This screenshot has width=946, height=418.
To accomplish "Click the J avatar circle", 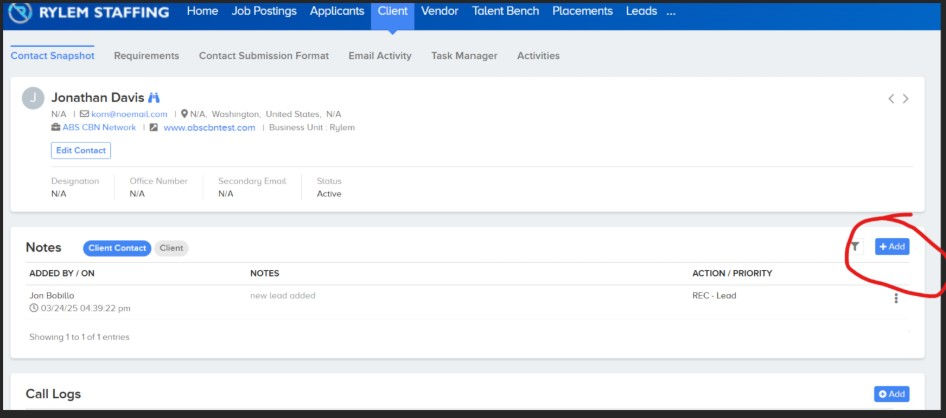I will coord(33,98).
